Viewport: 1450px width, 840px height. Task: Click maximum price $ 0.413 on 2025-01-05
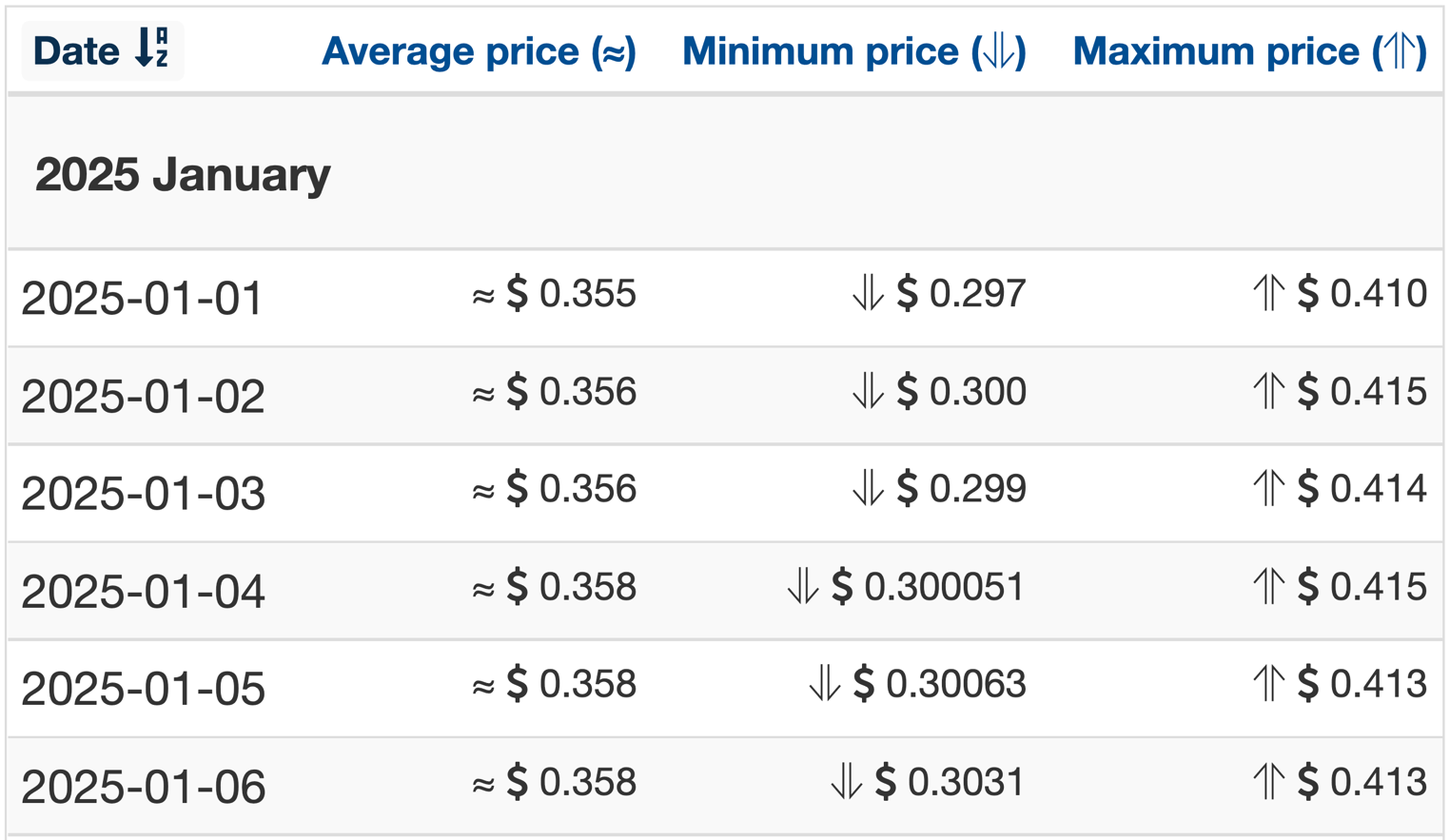(1362, 683)
